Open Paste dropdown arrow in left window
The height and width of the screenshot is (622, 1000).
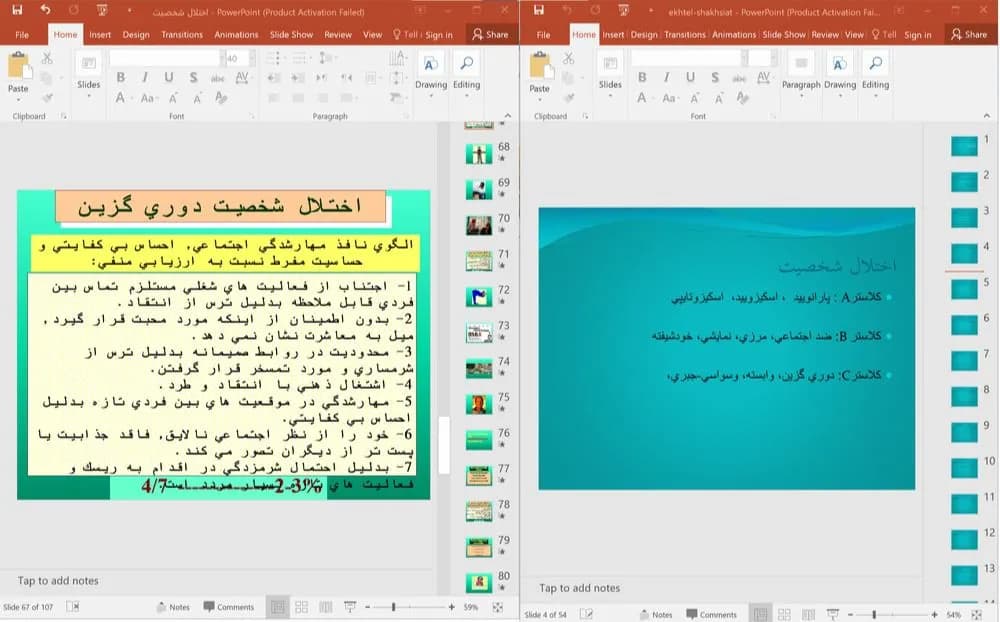pyautogui.click(x=18, y=100)
